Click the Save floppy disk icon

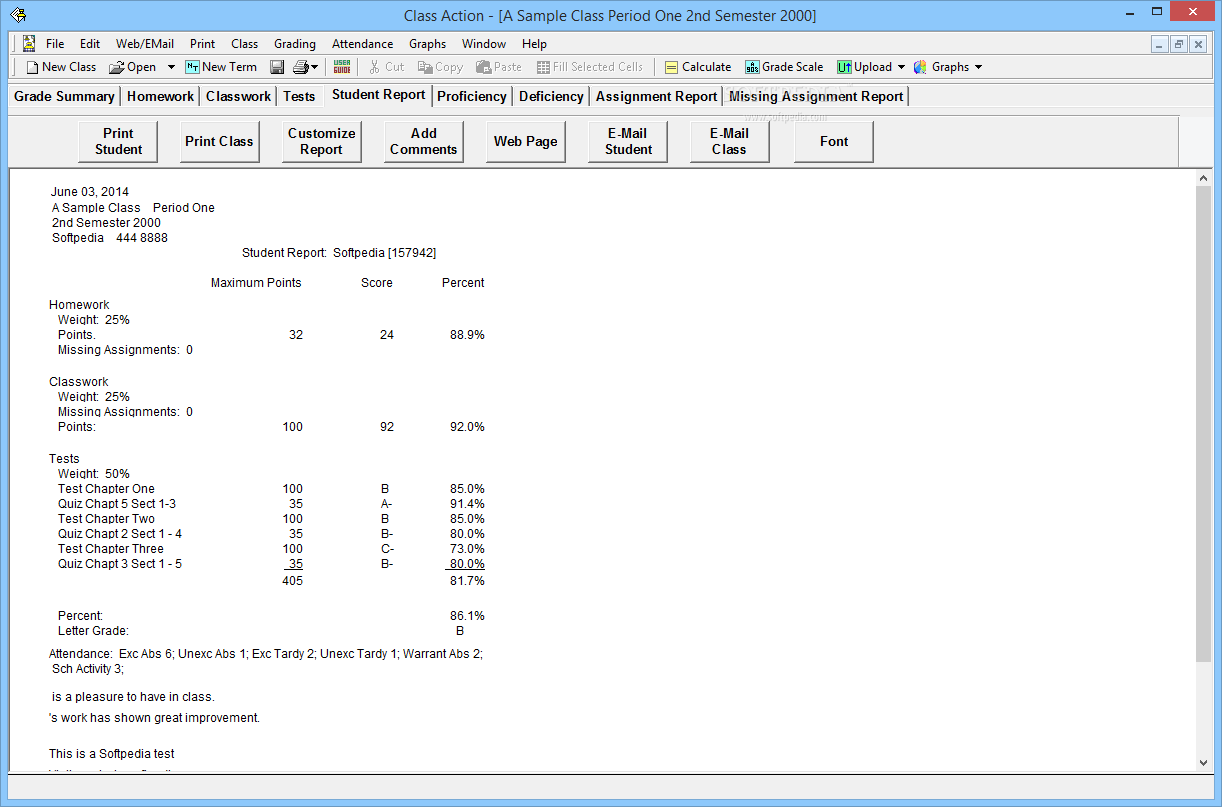tap(277, 67)
